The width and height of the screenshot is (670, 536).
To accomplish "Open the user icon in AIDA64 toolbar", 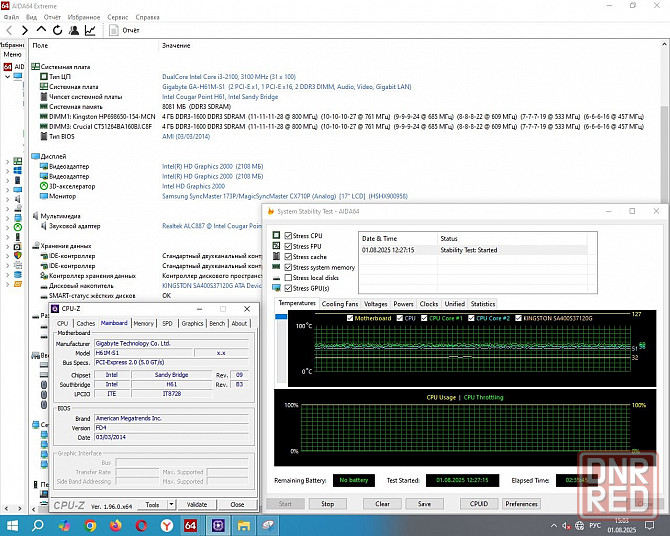I will pyautogui.click(x=74, y=30).
